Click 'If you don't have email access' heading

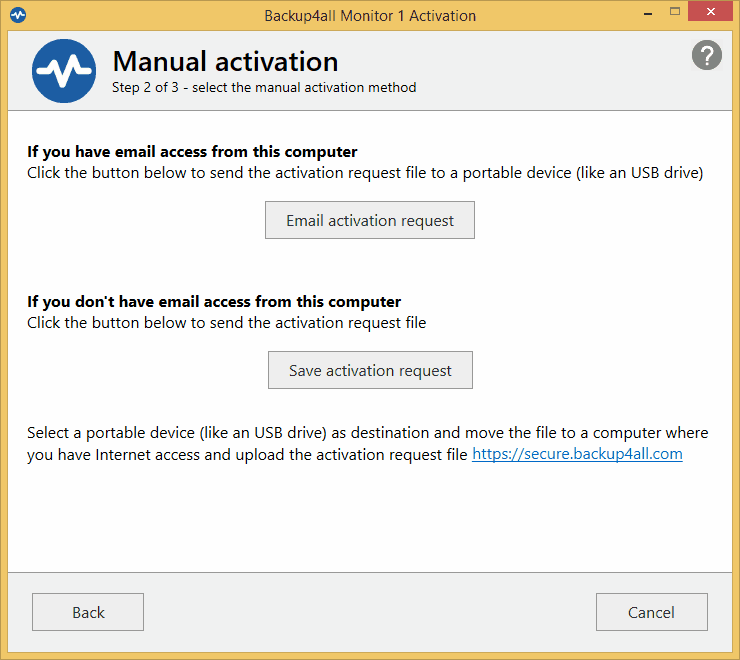[214, 302]
